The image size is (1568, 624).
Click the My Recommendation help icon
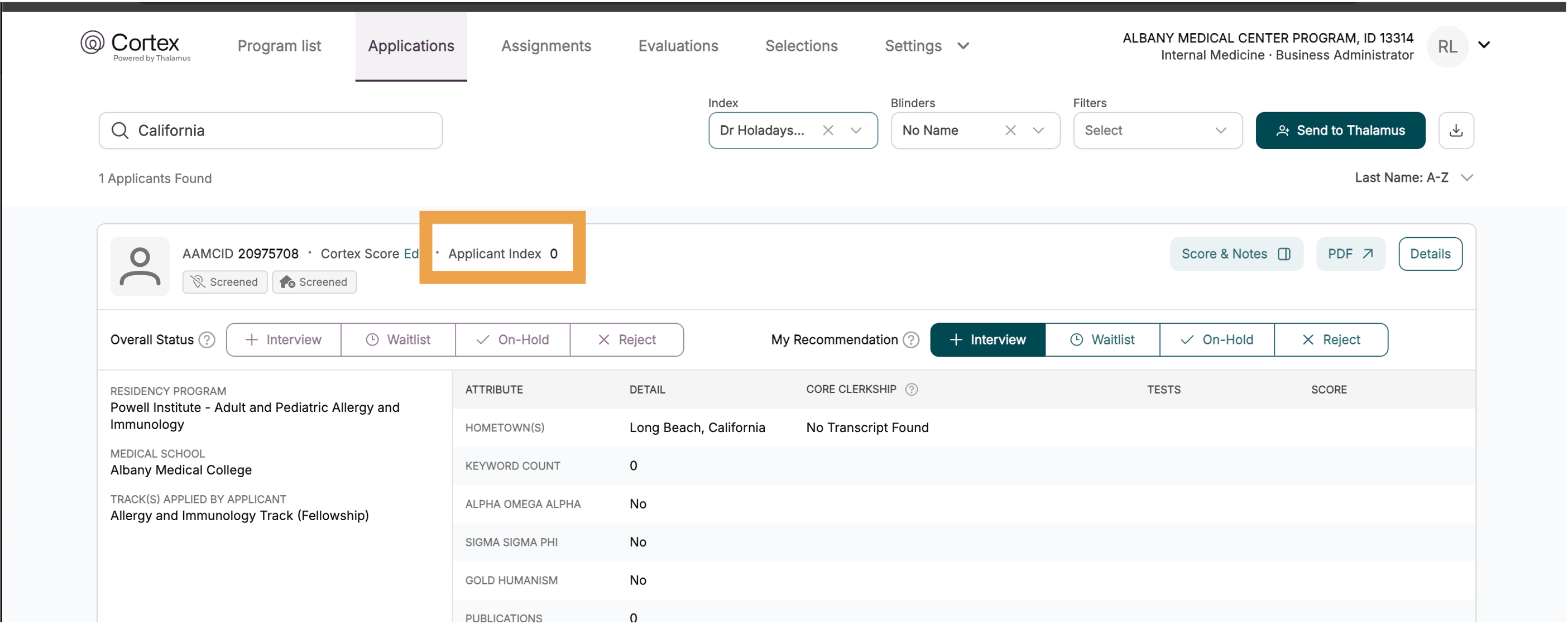point(910,340)
